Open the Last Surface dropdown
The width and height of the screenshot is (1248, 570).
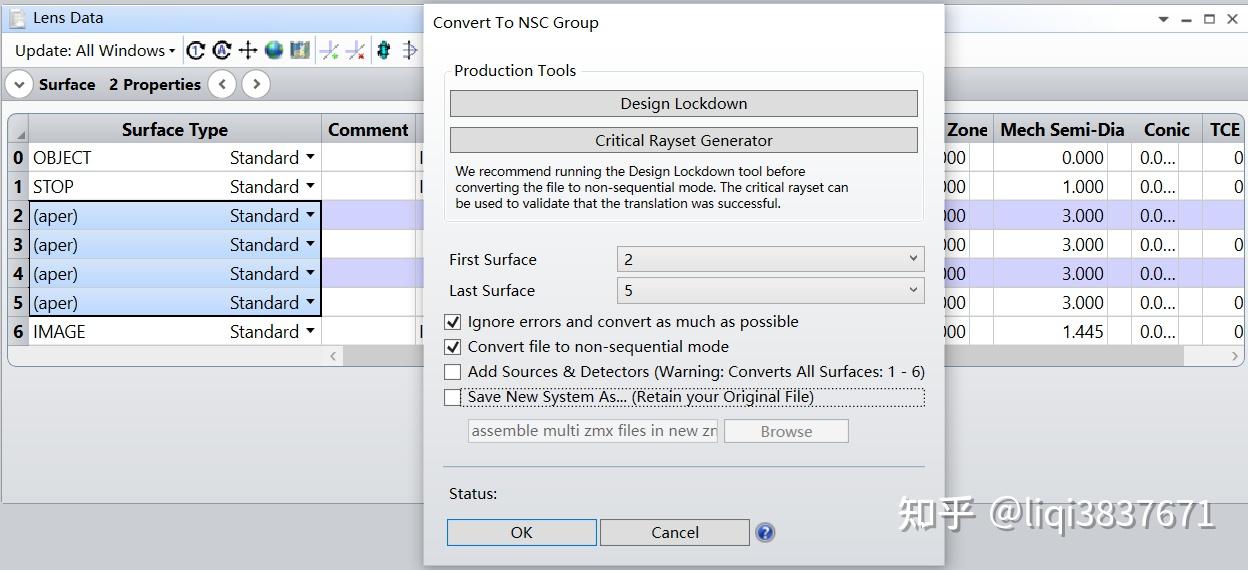[x=770, y=290]
